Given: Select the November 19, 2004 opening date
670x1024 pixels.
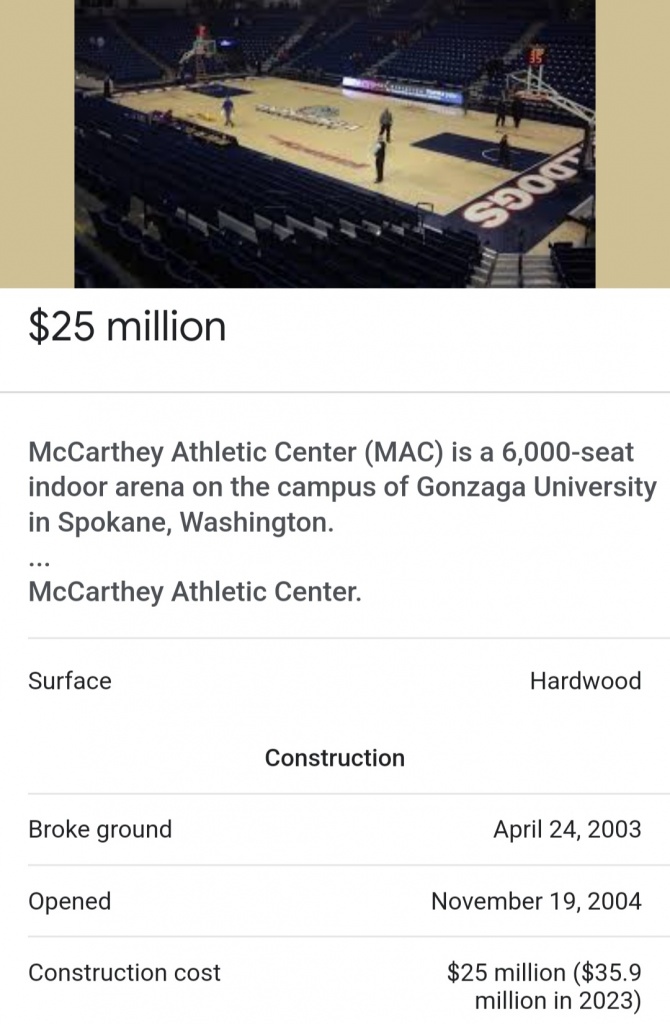Looking at the screenshot, I should pyautogui.click(x=536, y=902).
